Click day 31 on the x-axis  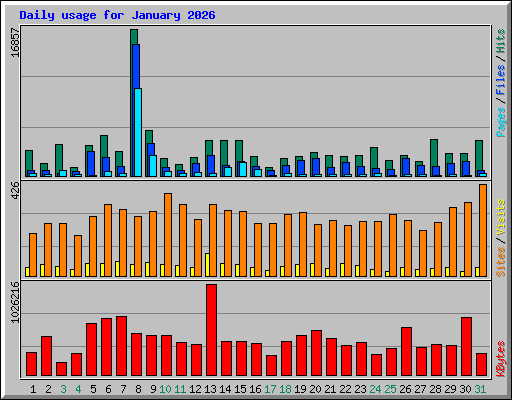point(480,389)
